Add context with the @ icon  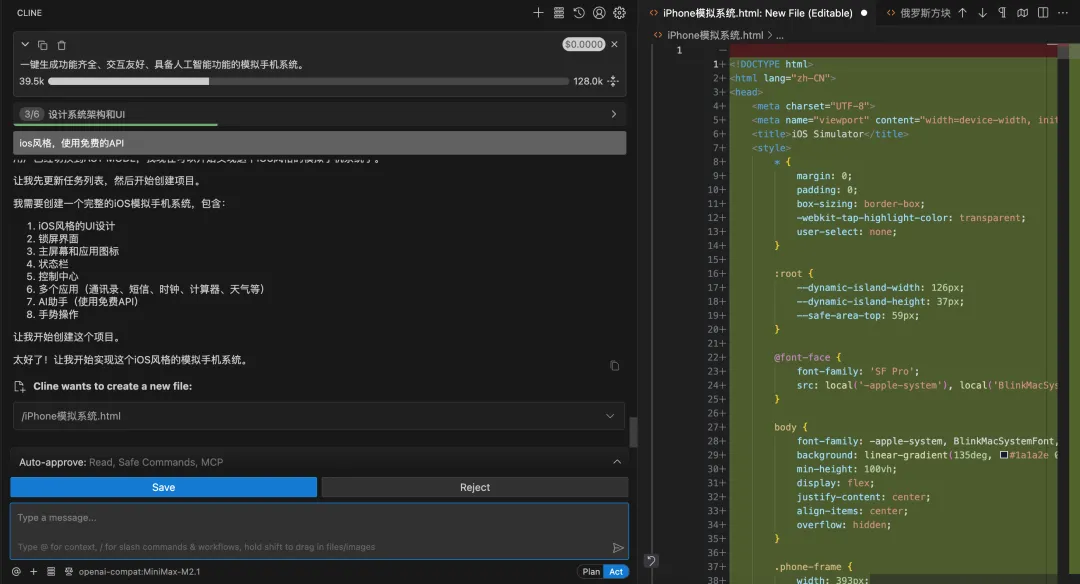tap(17, 572)
